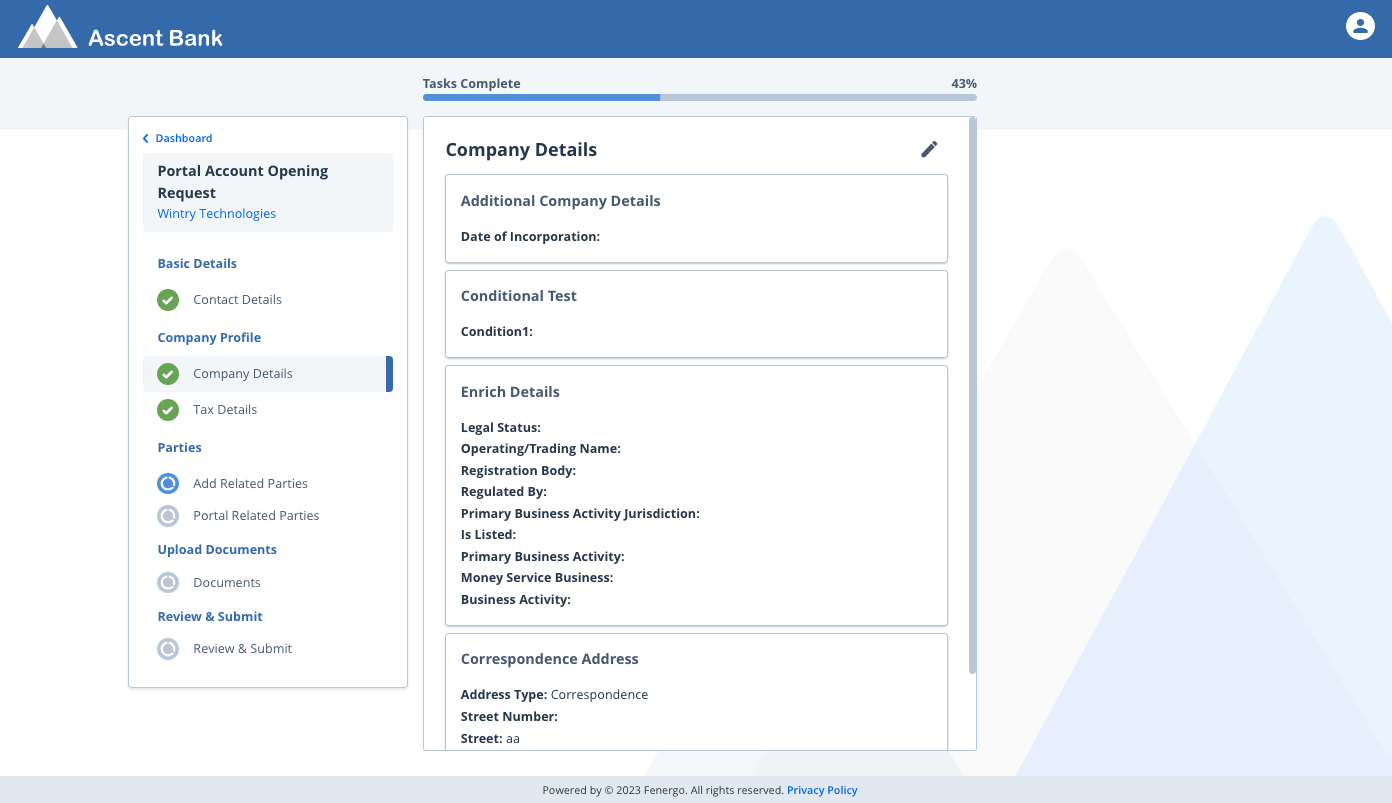The image size is (1392, 803).
Task: Click the checkmark icon next to Company Details
Action: point(167,373)
